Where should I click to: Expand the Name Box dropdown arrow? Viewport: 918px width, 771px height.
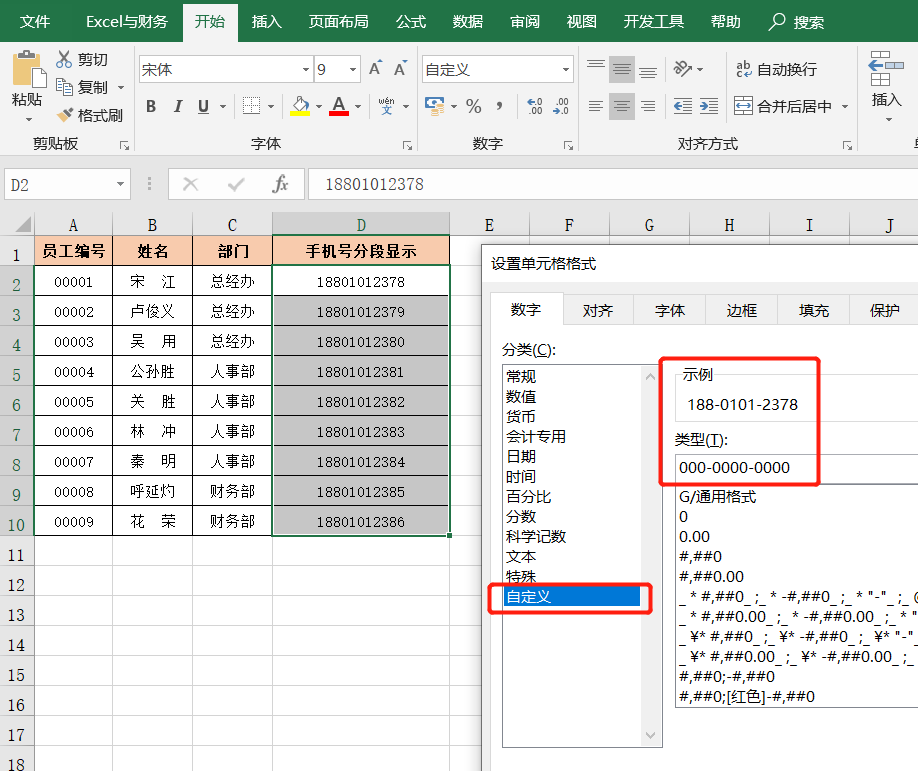point(120,184)
